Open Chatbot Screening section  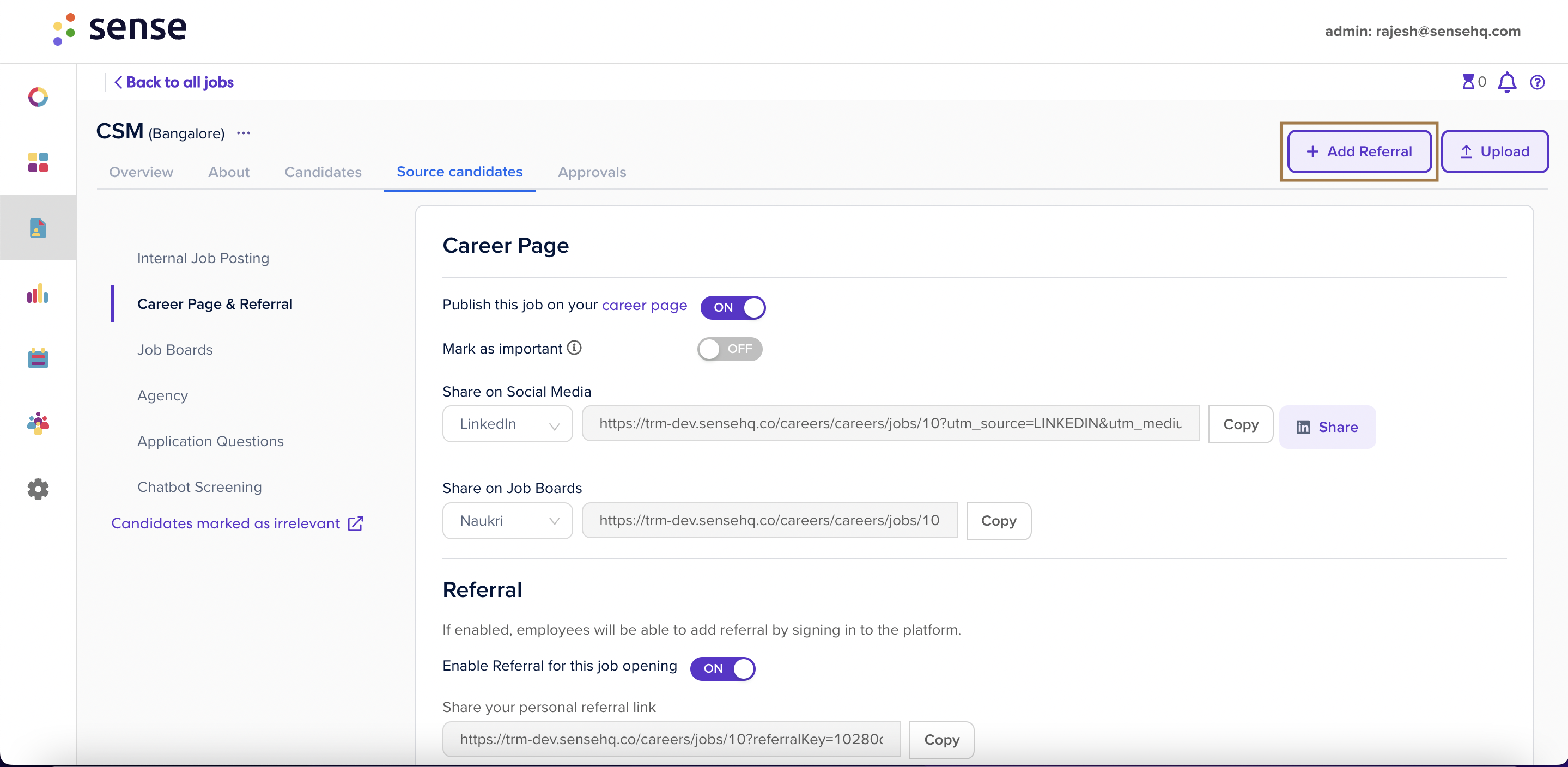[199, 487]
